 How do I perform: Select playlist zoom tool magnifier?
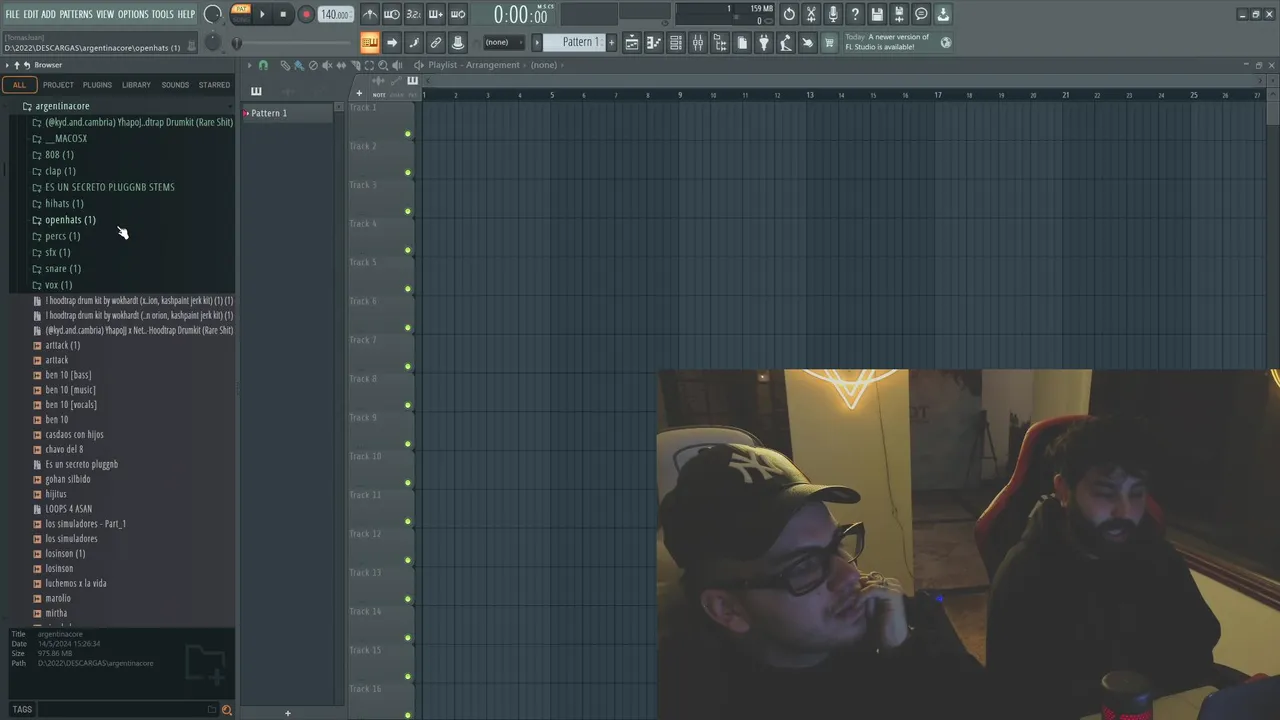pyautogui.click(x=383, y=65)
